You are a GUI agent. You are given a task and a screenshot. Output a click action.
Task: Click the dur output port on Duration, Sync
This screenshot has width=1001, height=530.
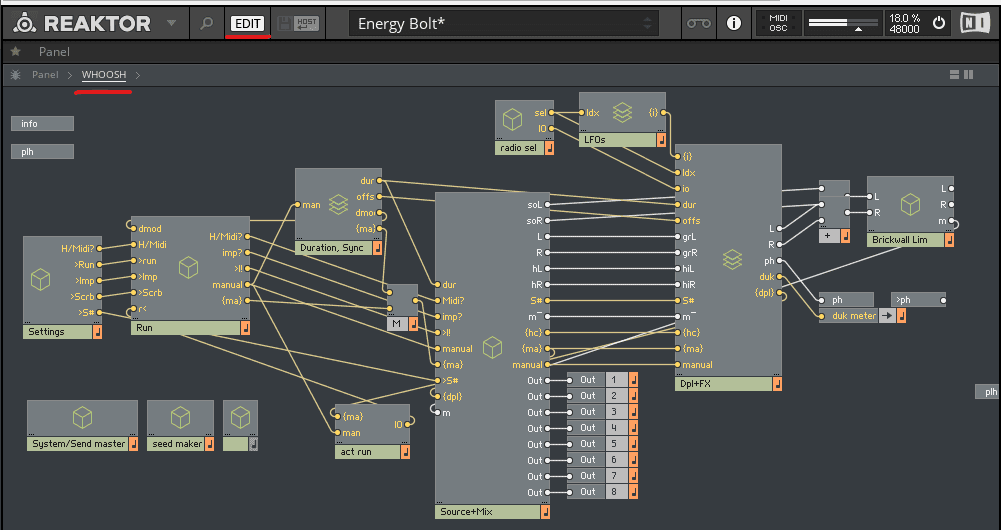(379, 181)
